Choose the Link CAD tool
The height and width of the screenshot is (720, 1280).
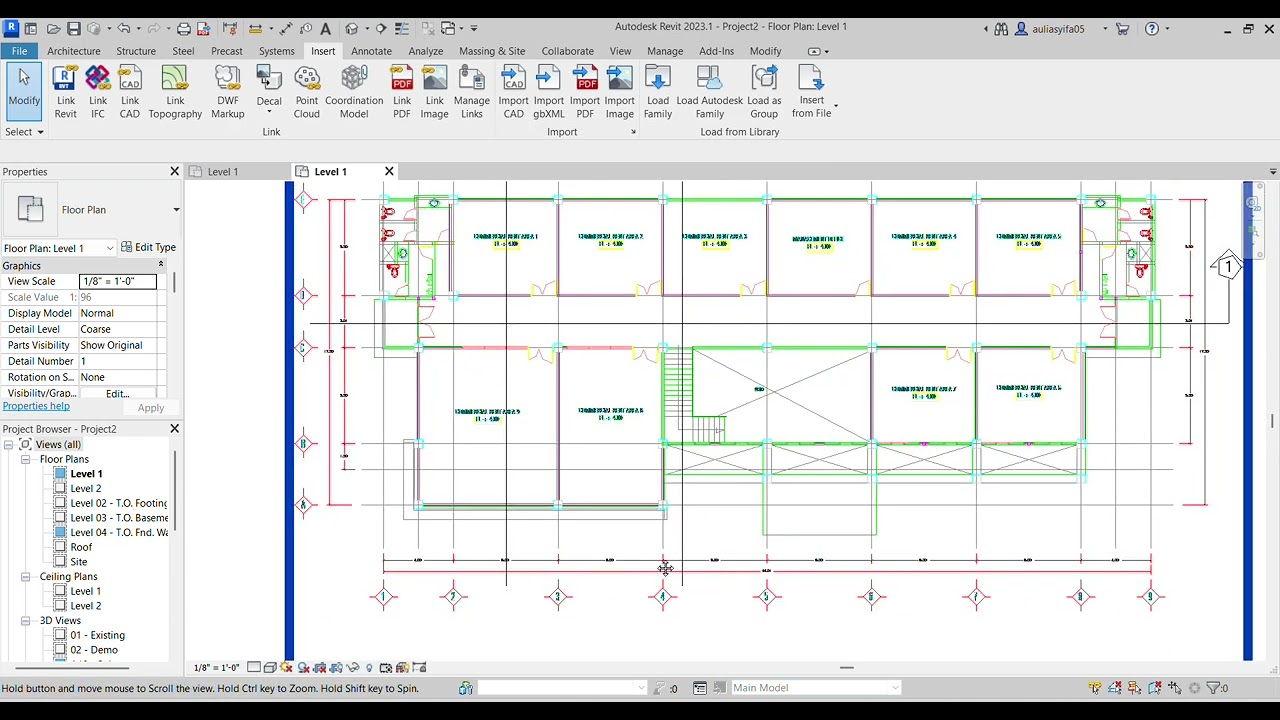pos(130,92)
